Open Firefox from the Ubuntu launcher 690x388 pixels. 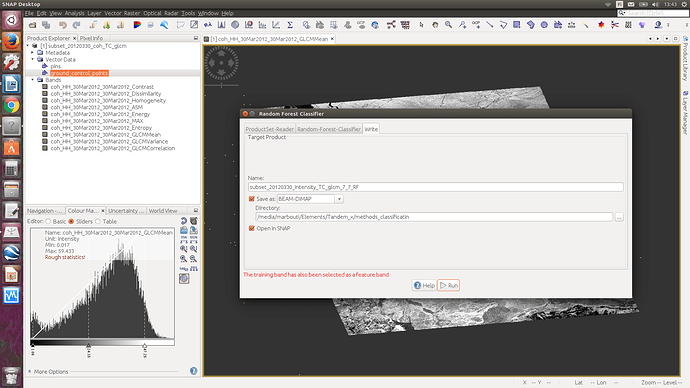(x=11, y=42)
